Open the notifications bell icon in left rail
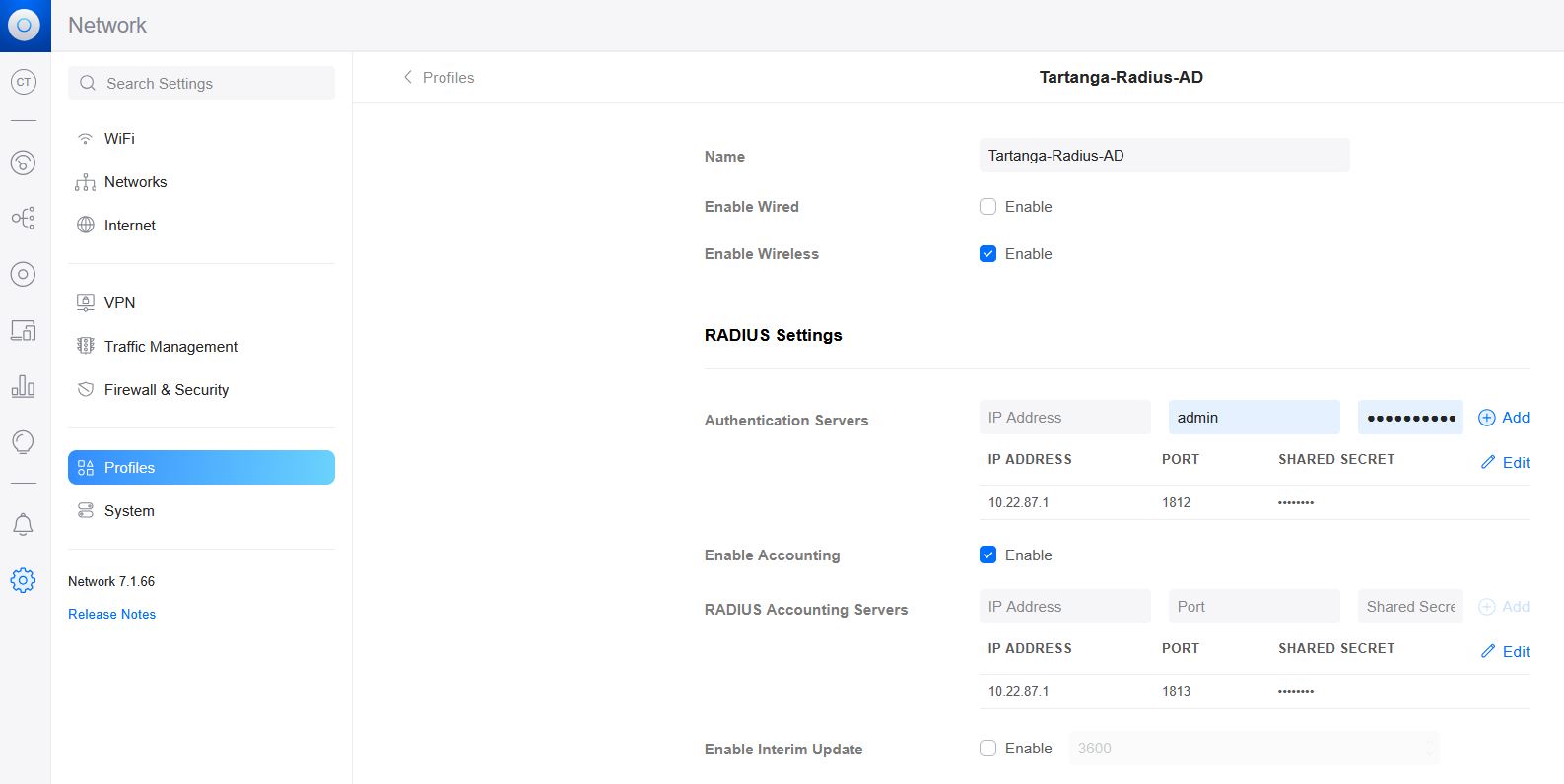Screen dimensions: 1564x784 (23, 525)
